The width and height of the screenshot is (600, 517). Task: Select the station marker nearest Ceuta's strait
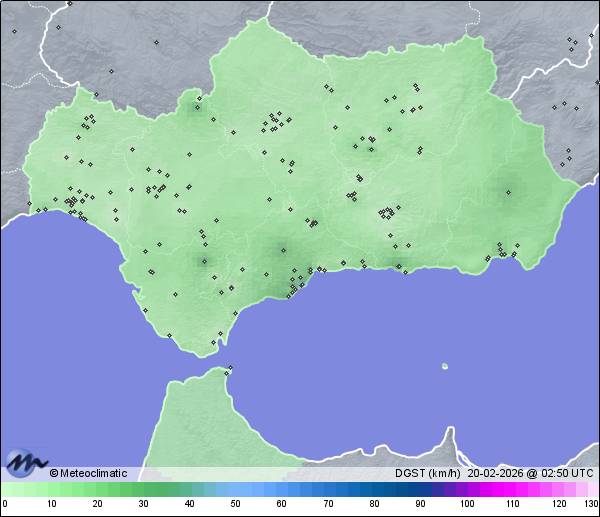[x=229, y=372]
